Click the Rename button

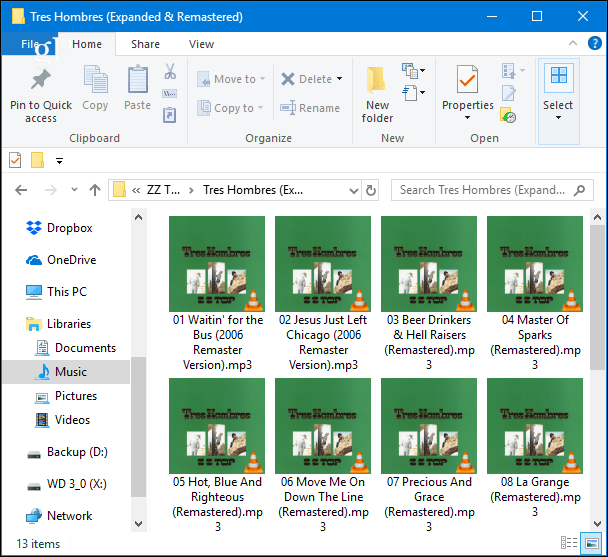point(310,108)
